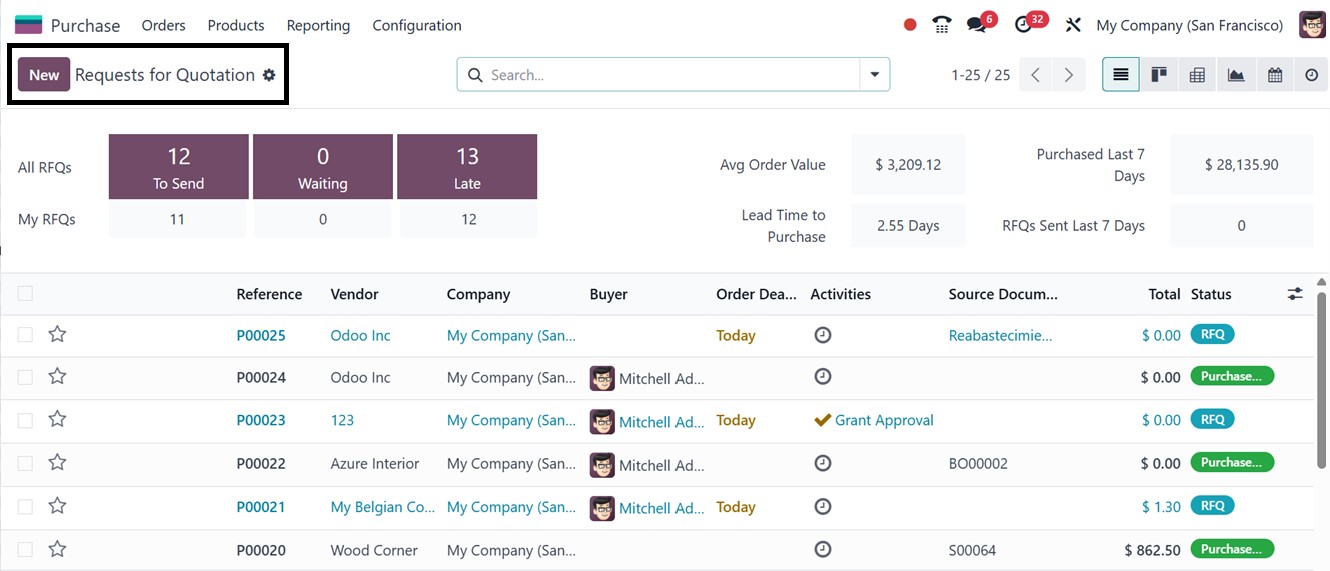Click the New button

tap(44, 75)
